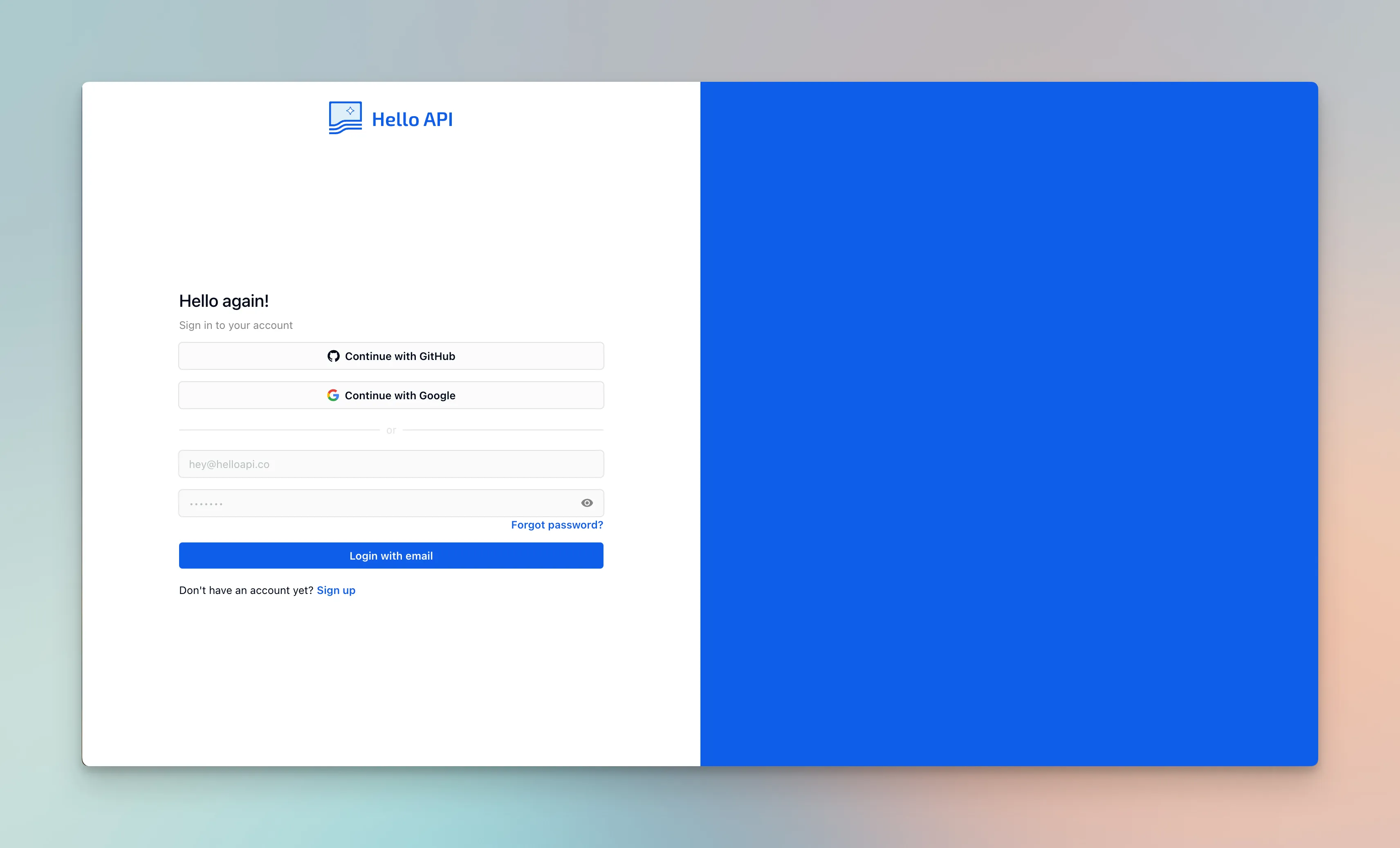The width and height of the screenshot is (1400, 848).
Task: Click the Sign up link
Action: [x=336, y=589]
